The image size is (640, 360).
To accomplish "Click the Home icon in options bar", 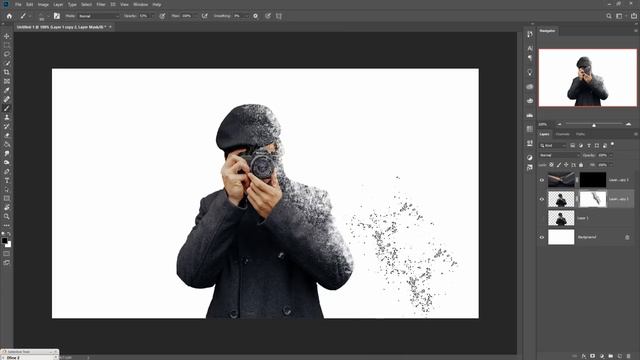I will pyautogui.click(x=9, y=16).
